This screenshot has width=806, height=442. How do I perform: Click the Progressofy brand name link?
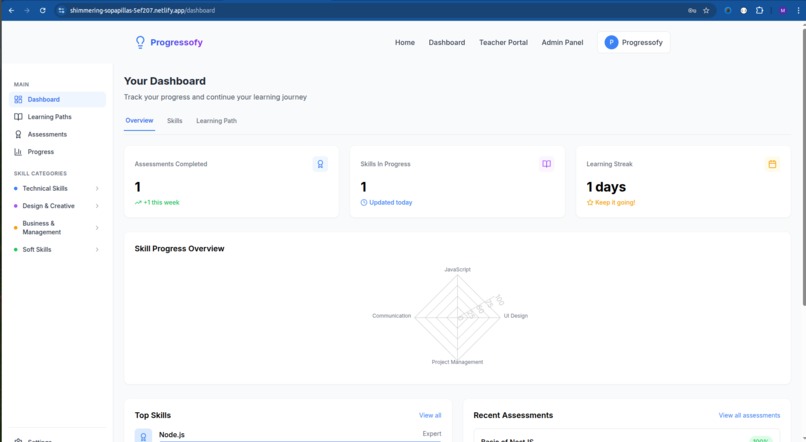pyautogui.click(x=176, y=42)
